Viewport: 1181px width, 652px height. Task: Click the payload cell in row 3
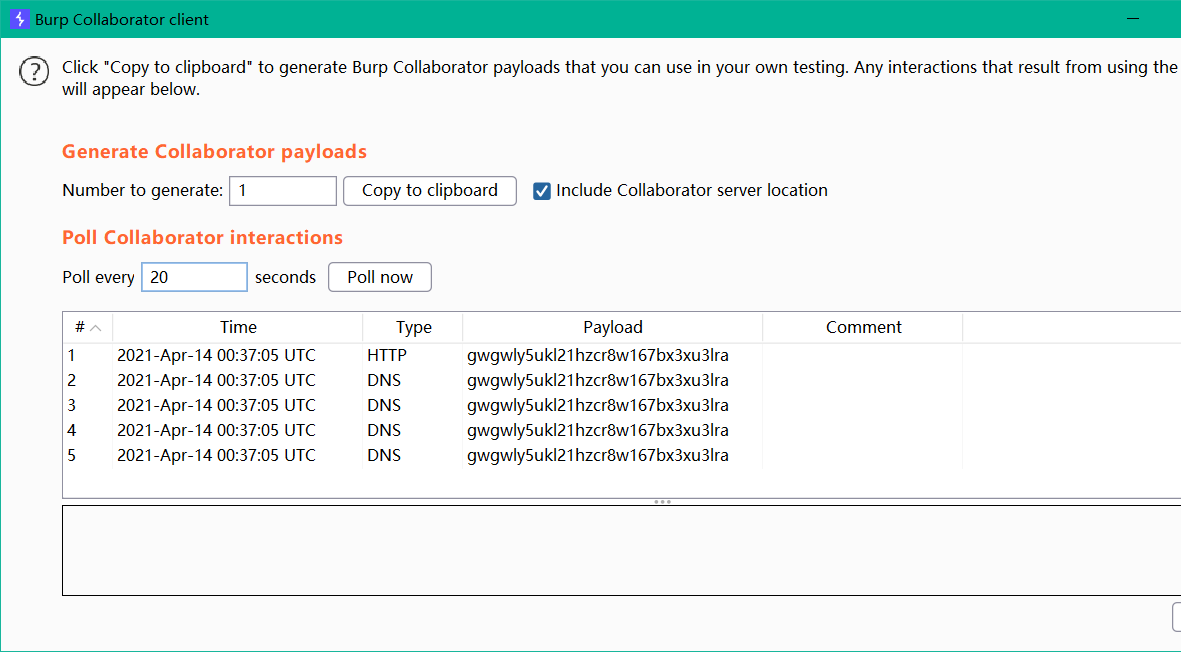tap(612, 405)
